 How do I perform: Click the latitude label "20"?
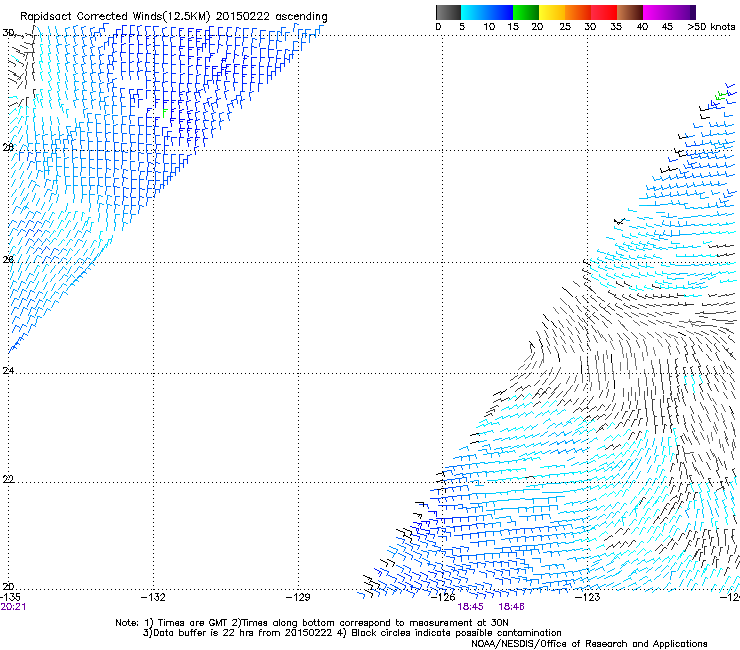coord(8,586)
